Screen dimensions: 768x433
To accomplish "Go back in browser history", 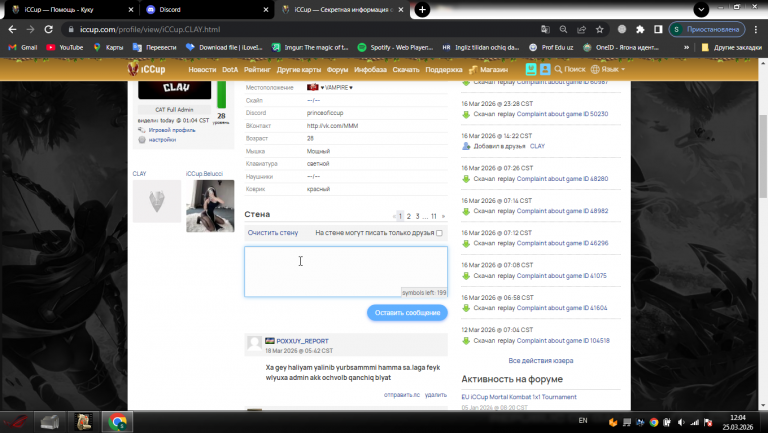I will click(12, 29).
